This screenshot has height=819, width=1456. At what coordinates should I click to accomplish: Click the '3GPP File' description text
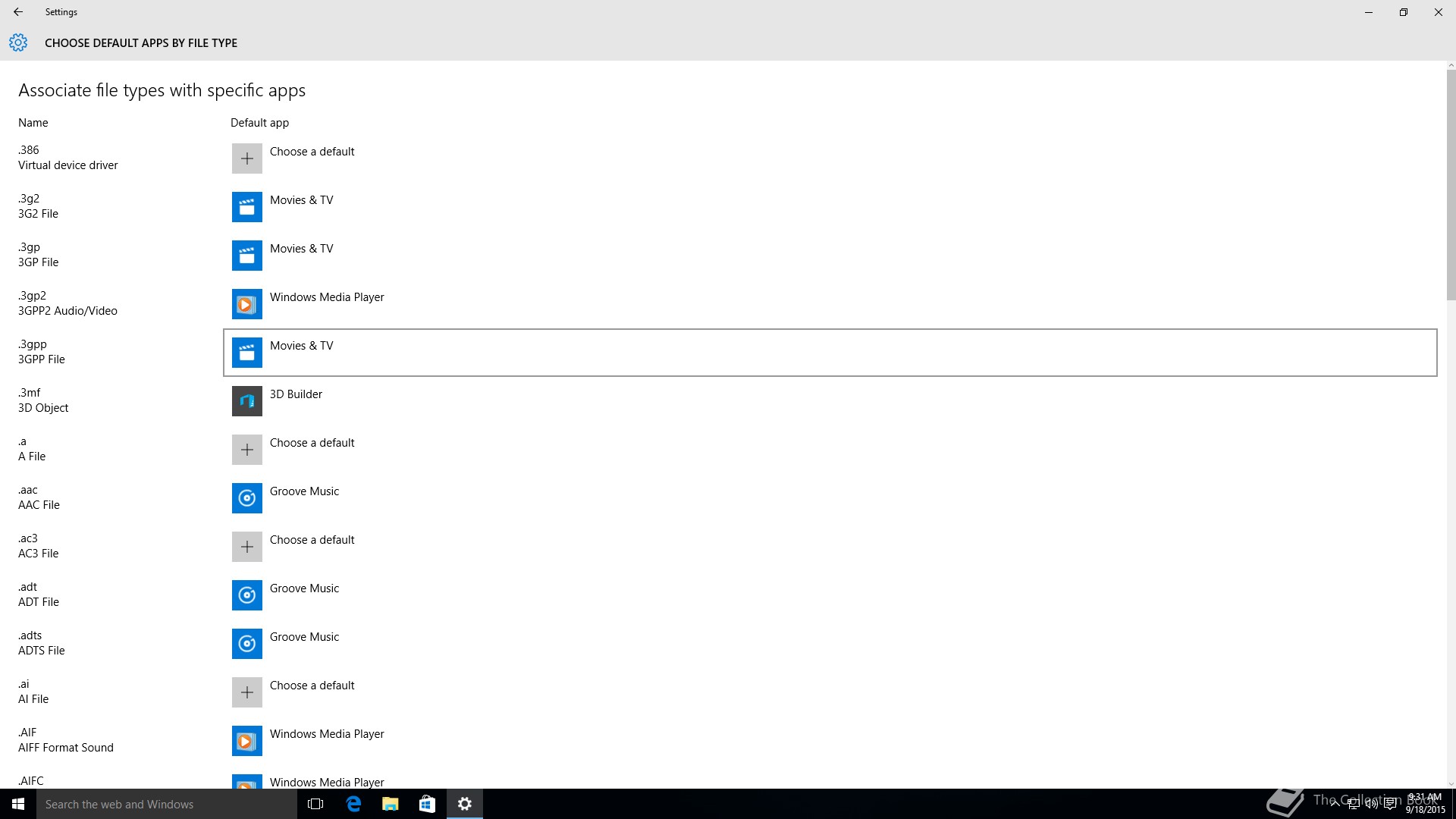pyautogui.click(x=42, y=359)
